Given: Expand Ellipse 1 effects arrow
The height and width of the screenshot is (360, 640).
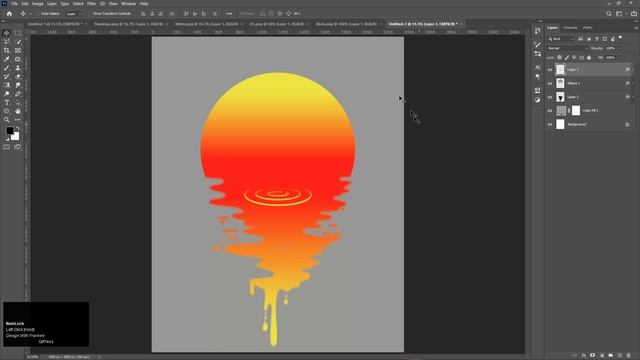Looking at the screenshot, I should (x=633, y=83).
